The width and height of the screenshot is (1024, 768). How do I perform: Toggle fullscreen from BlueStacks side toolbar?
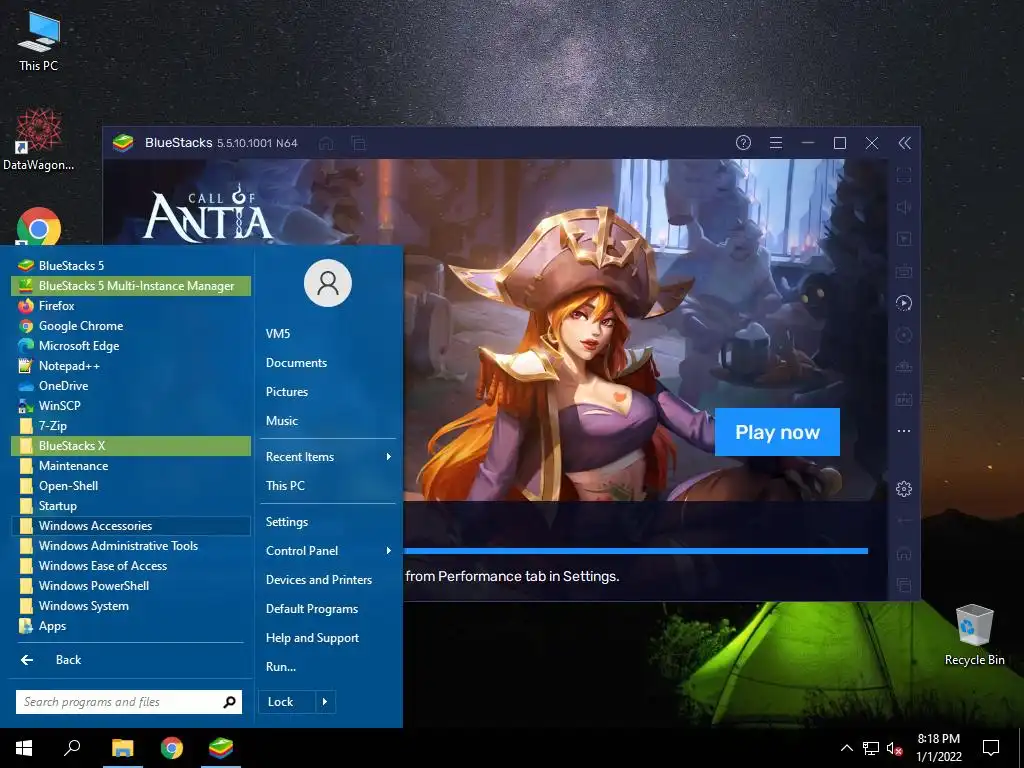coord(904,175)
